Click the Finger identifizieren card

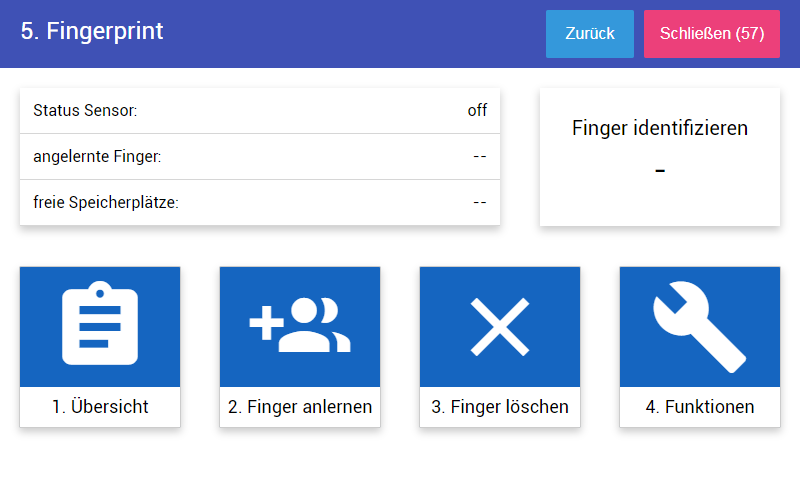tap(660, 157)
